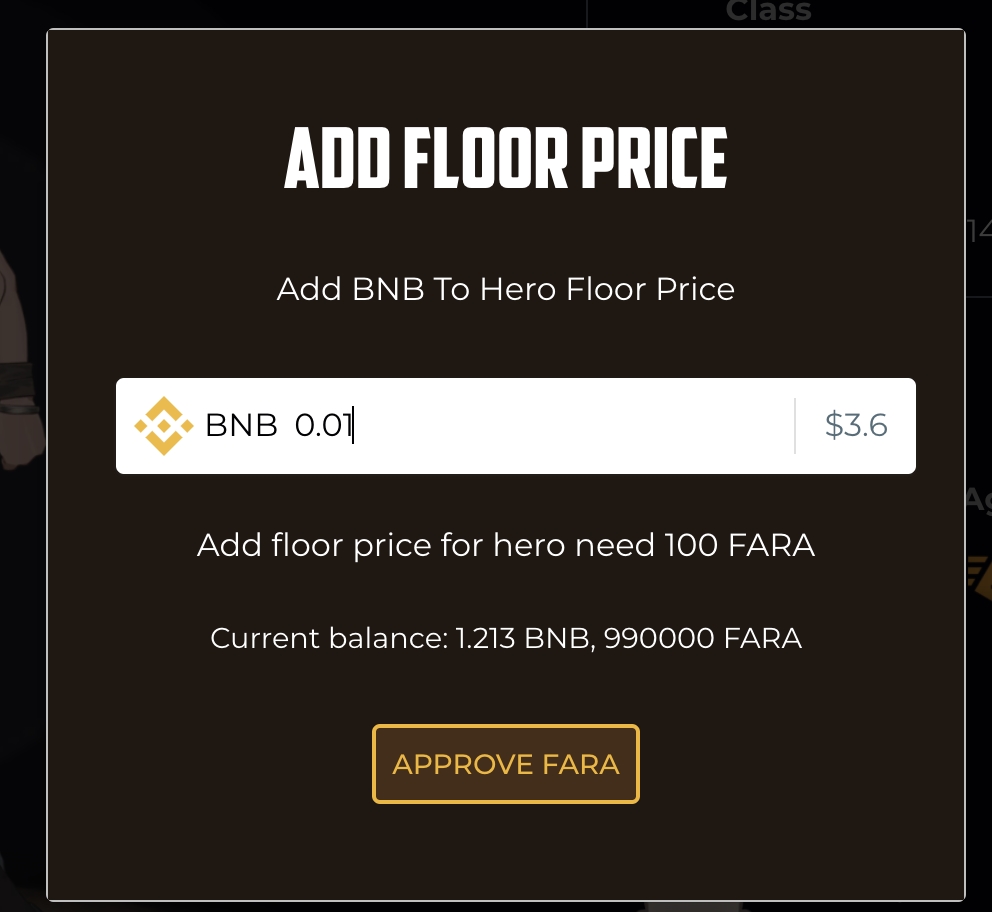Screen dimensions: 992x912
Task: Click empty space inside the amount field
Action: click(x=570, y=426)
